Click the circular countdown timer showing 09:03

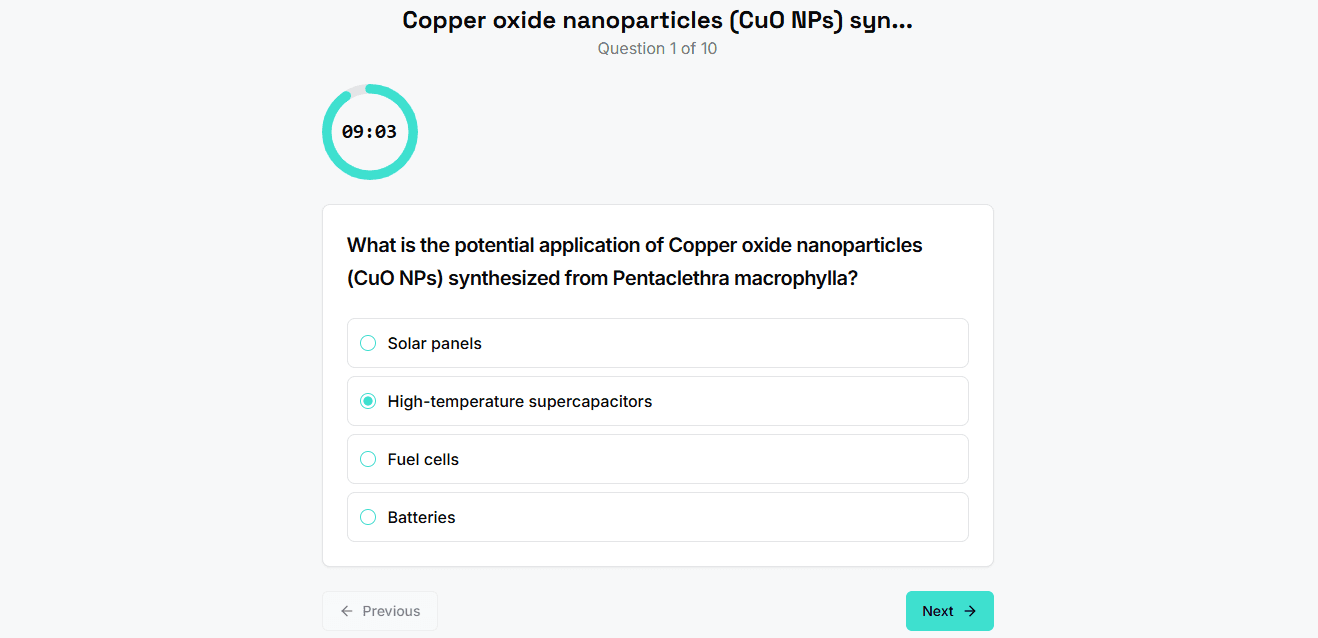(370, 131)
